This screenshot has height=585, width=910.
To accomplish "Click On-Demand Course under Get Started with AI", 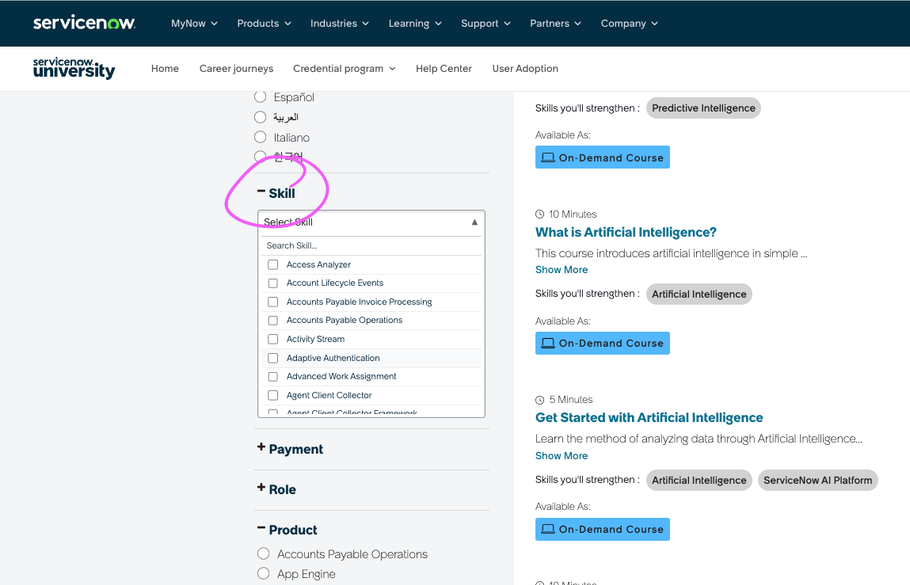I will [x=602, y=529].
